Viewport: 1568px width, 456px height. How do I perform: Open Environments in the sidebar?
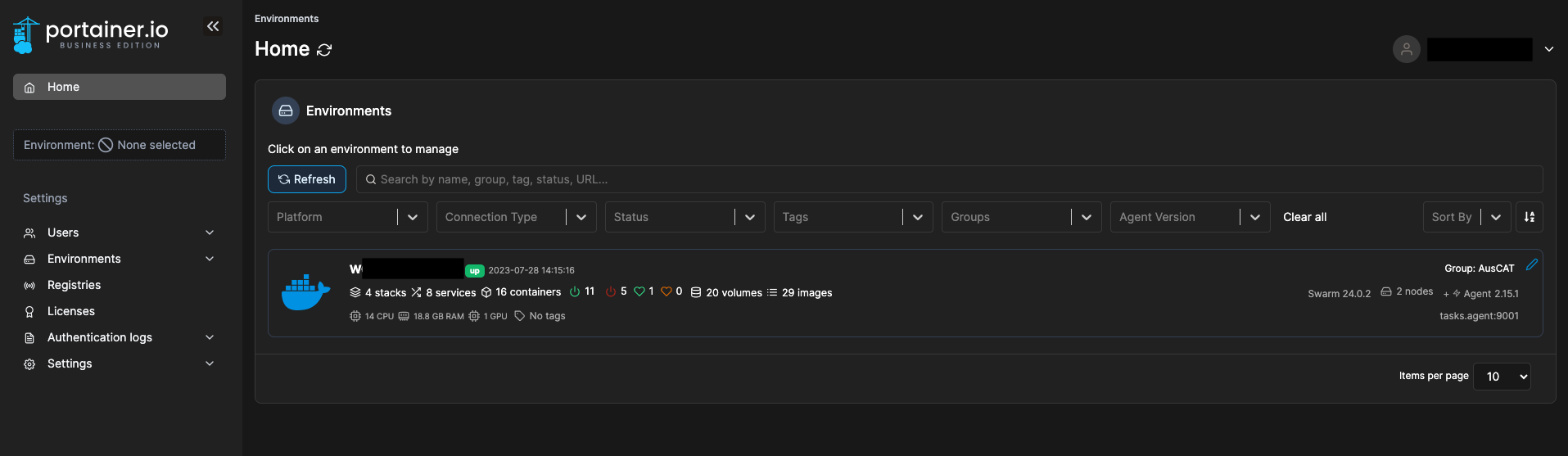point(84,259)
